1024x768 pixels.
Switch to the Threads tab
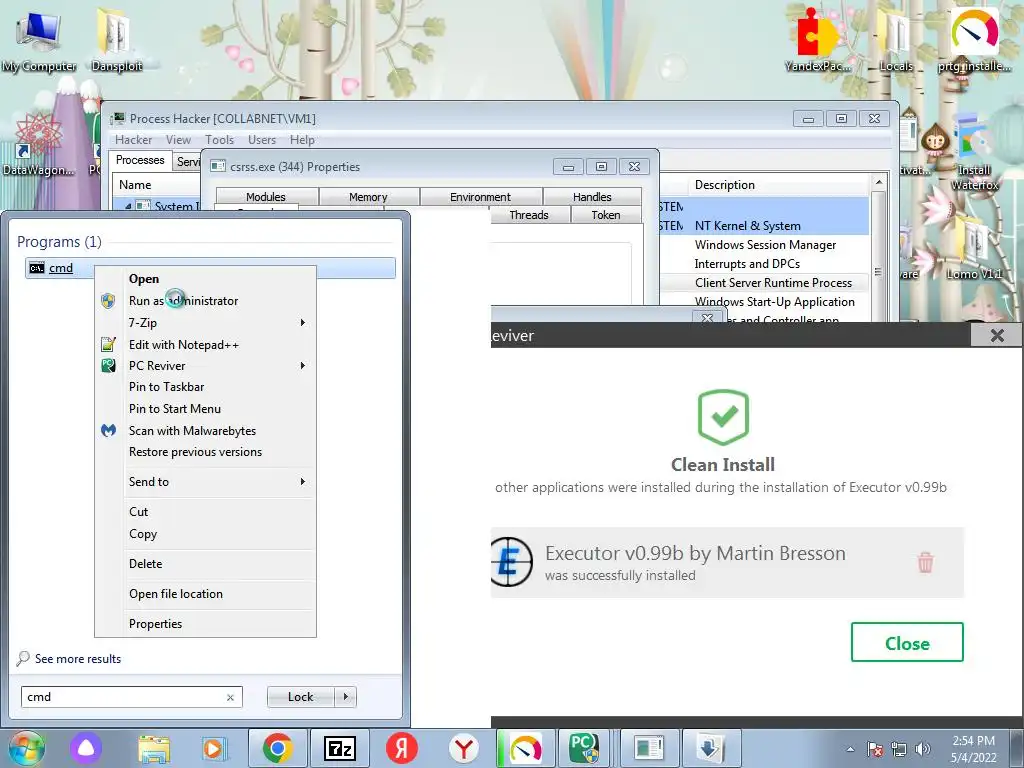coord(529,215)
